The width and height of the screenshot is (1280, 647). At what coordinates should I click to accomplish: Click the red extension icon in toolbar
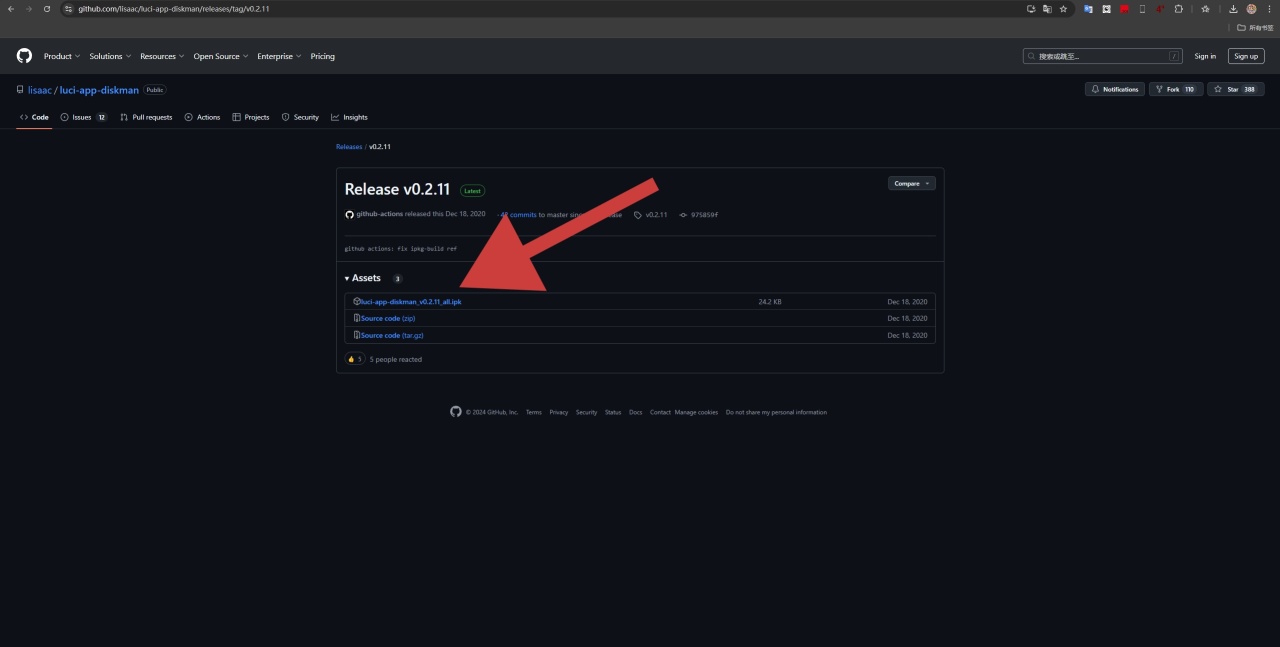pos(1125,9)
